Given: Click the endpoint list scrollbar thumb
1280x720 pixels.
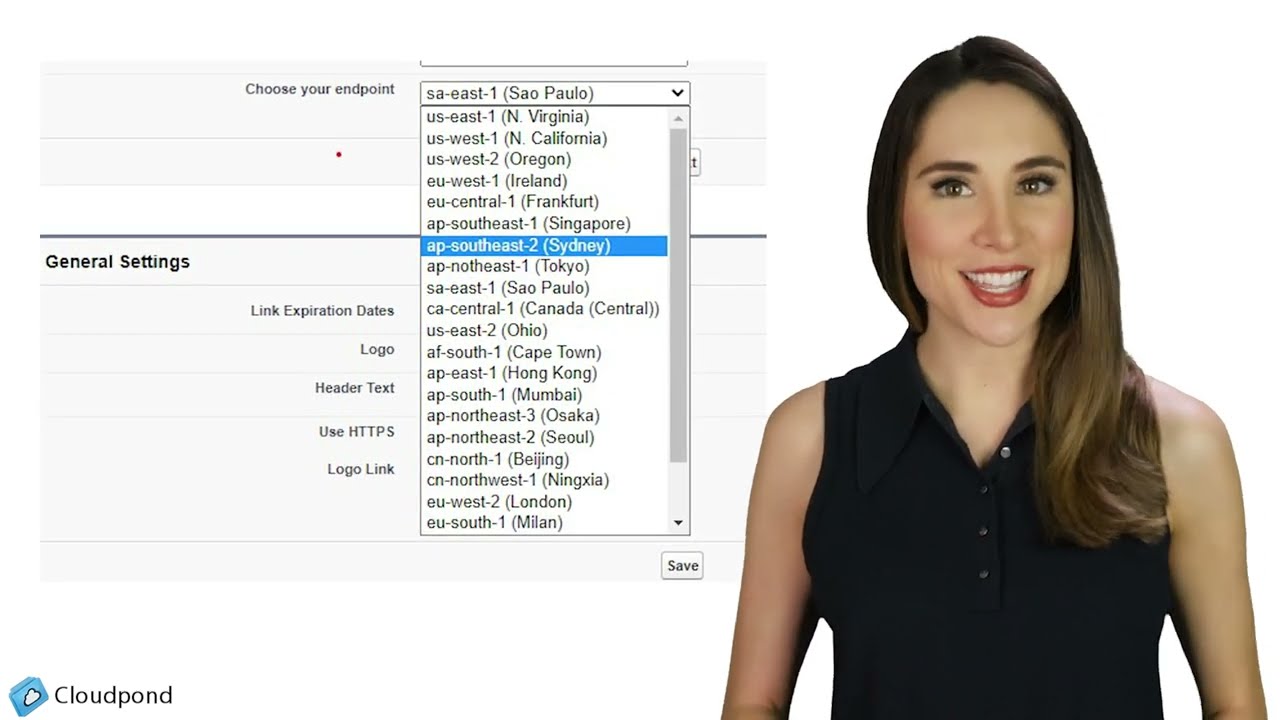Looking at the screenshot, I should (678, 295).
